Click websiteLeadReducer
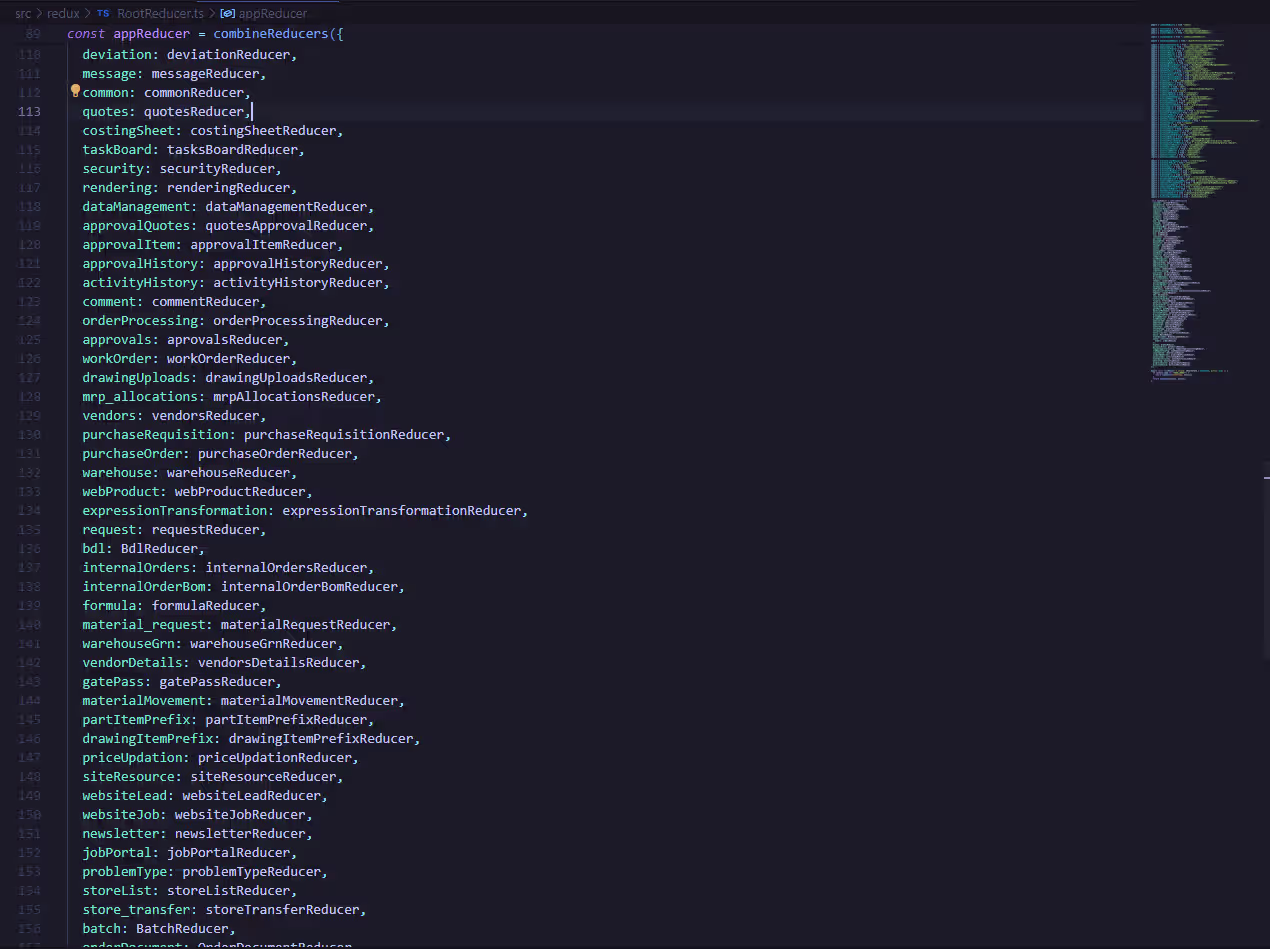 pos(251,795)
